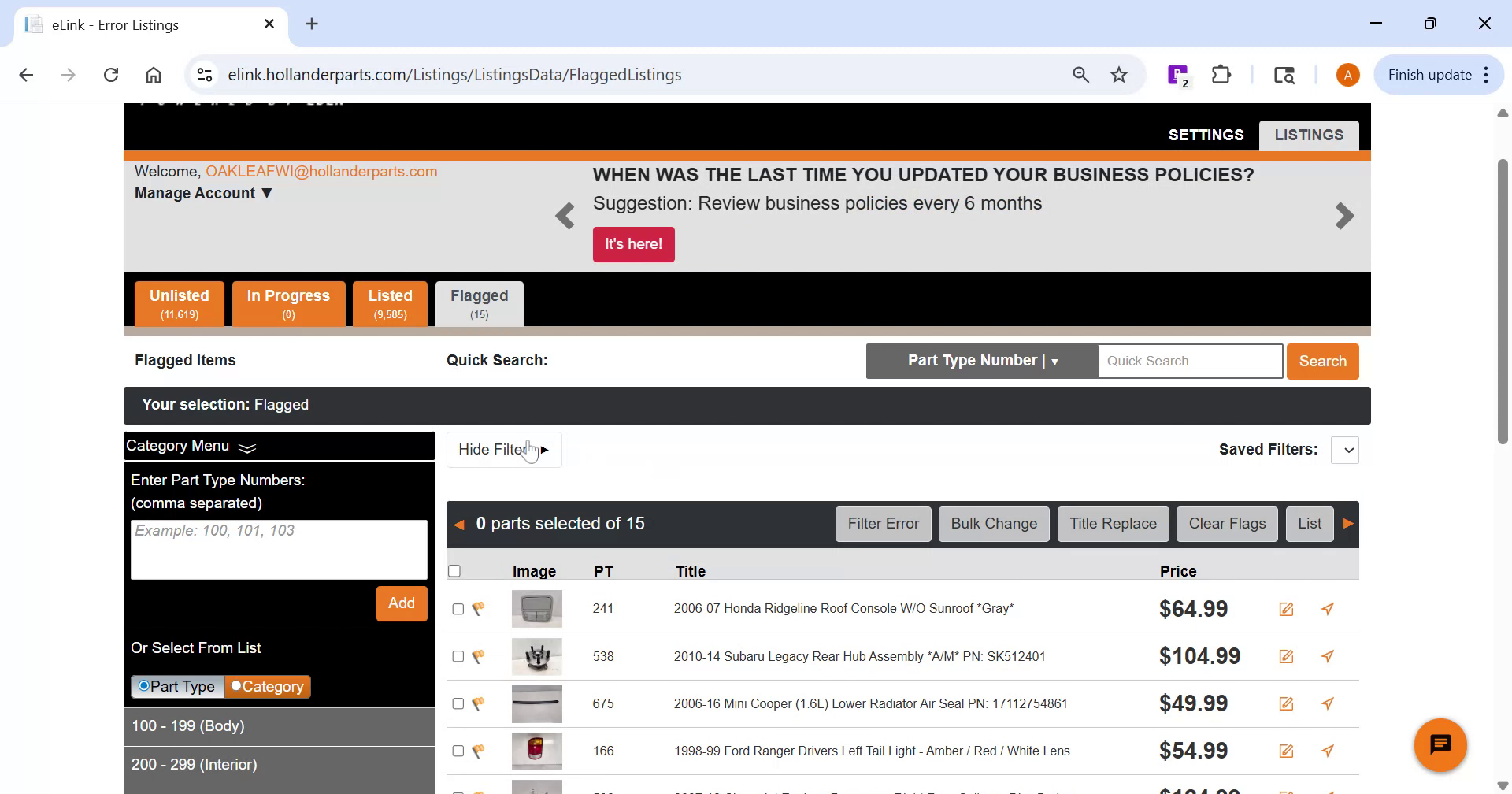Screen dimensions: 1512x794
Task: Select all parts with header checkbox
Action: (455, 570)
